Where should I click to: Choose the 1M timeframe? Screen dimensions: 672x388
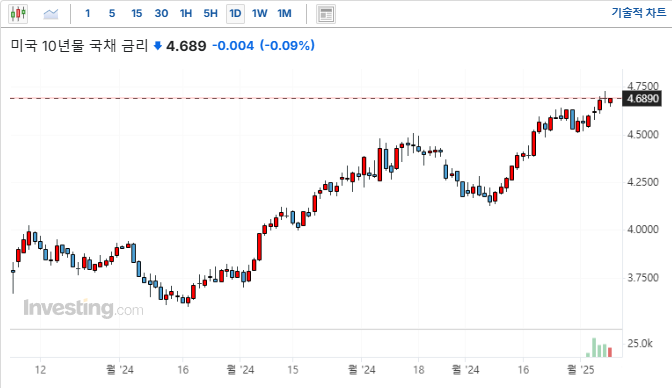click(284, 14)
